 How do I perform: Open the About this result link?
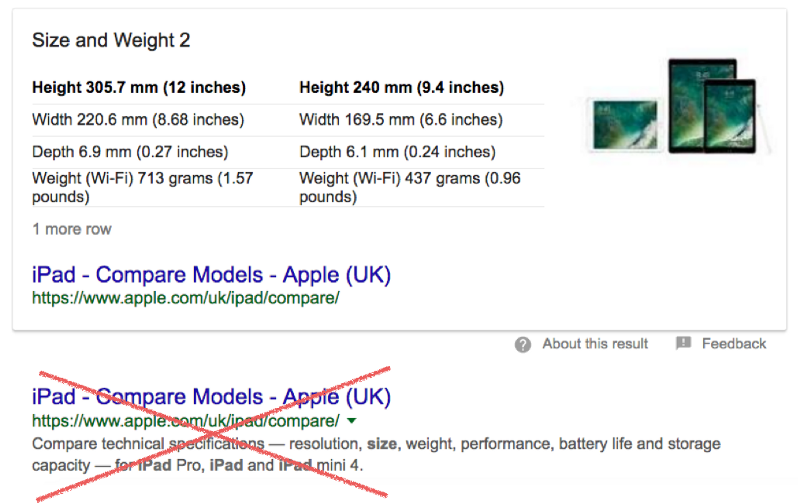click(595, 344)
